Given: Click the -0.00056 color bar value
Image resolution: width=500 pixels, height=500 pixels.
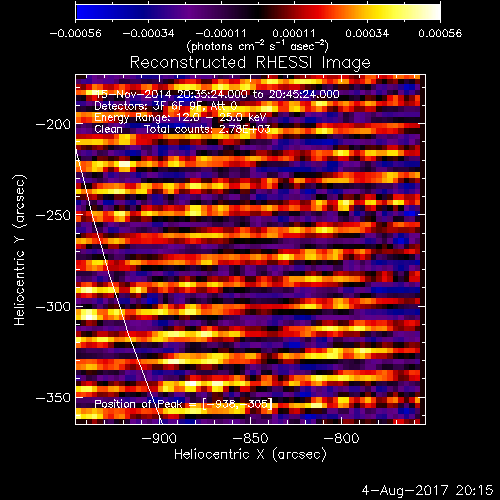Looking at the screenshot, I should click(x=76, y=33).
